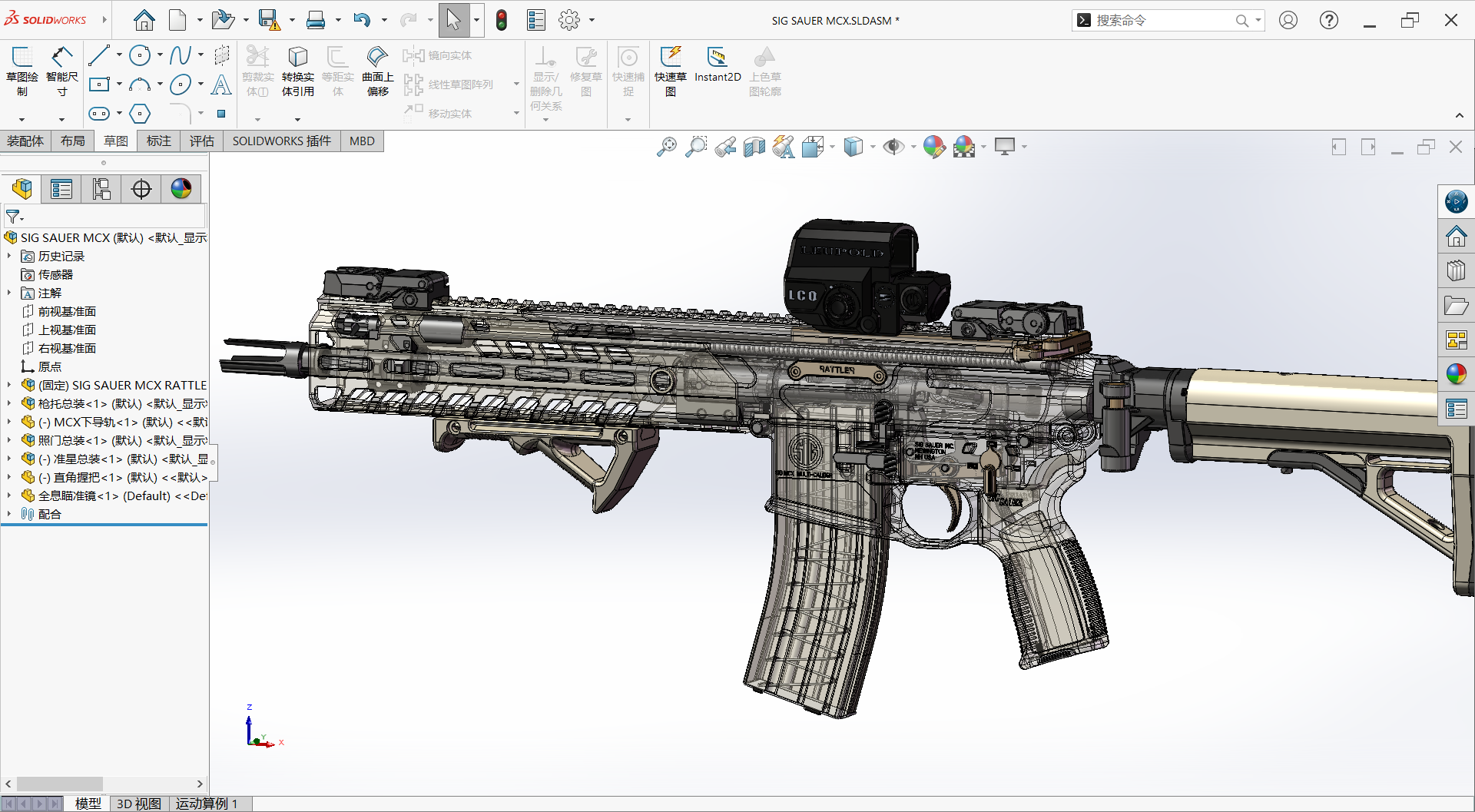Select the Corner Rectangle tool
This screenshot has height=812, width=1475.
pos(99,84)
